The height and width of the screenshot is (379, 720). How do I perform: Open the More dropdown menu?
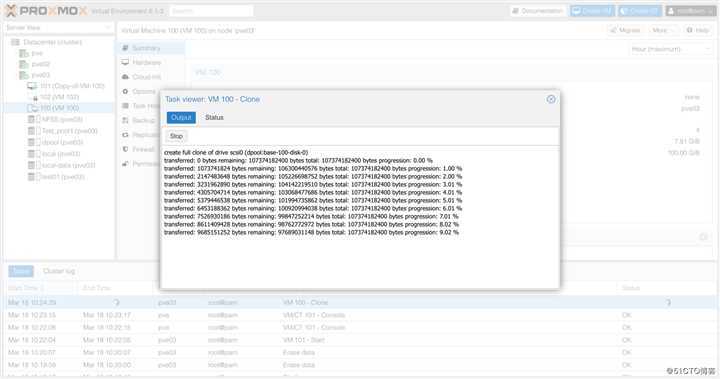tap(663, 30)
